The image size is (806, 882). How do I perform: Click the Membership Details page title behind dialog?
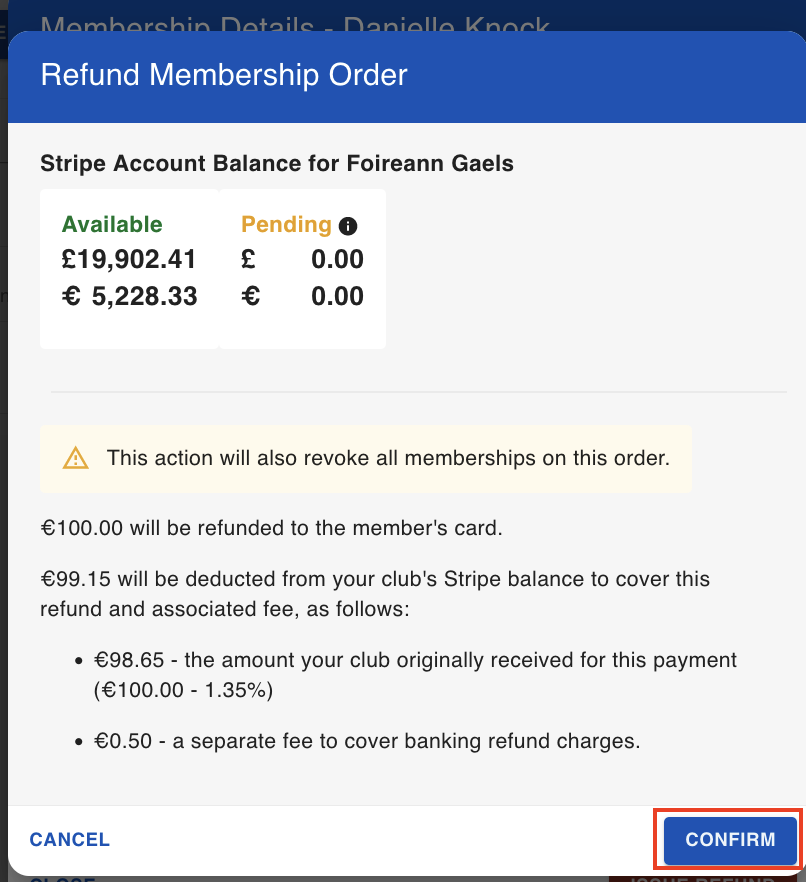pos(295,25)
